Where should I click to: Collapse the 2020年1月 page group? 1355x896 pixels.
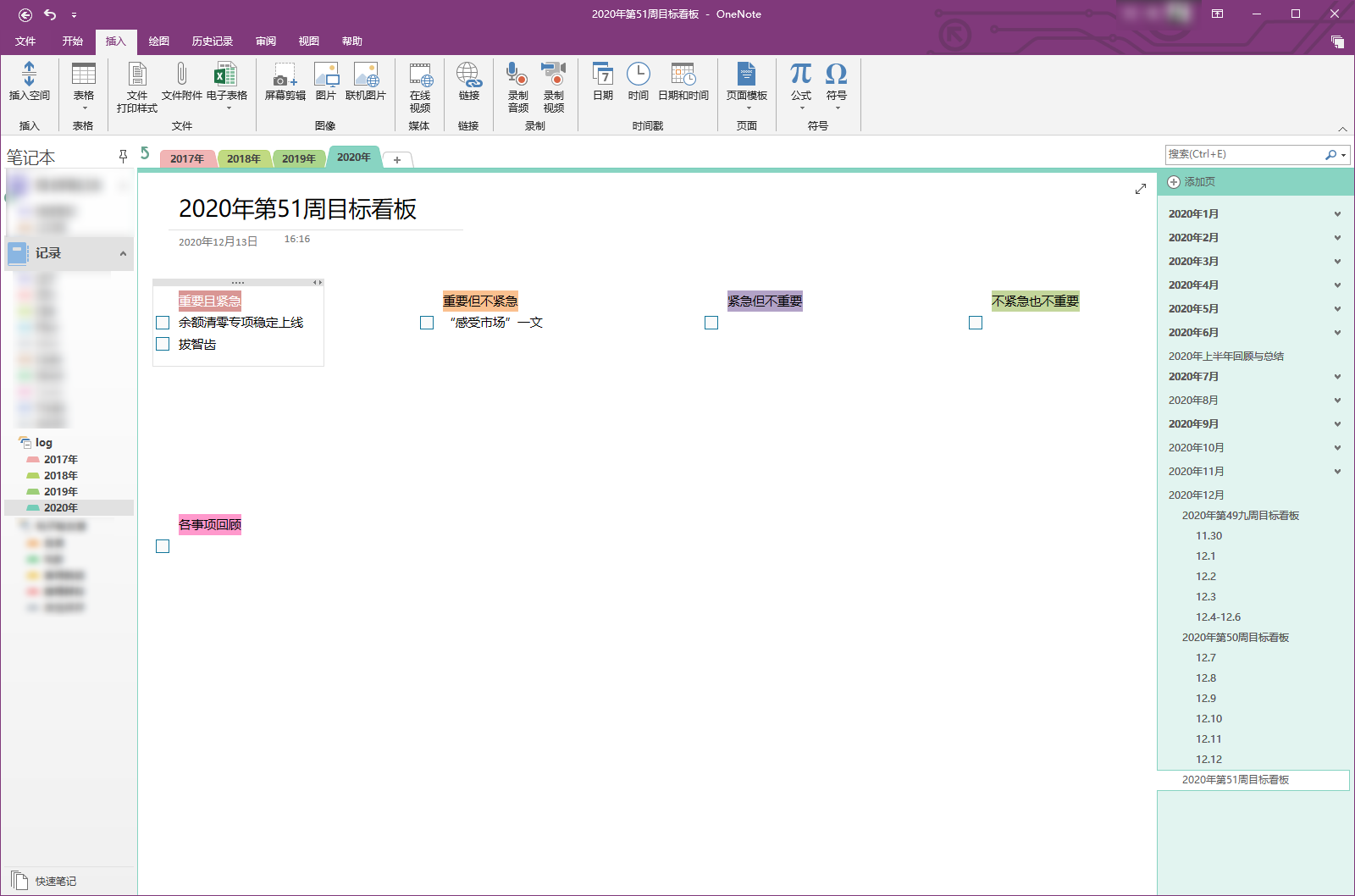[1337, 214]
